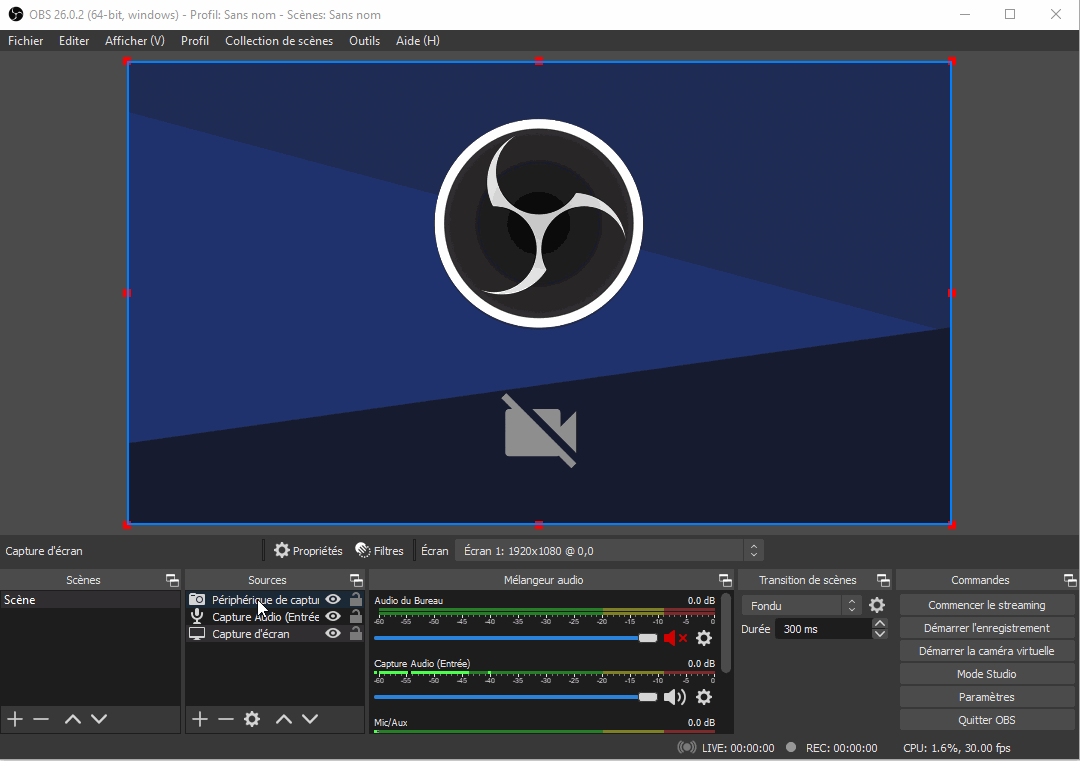Lock the Capture d'écran source

(356, 633)
